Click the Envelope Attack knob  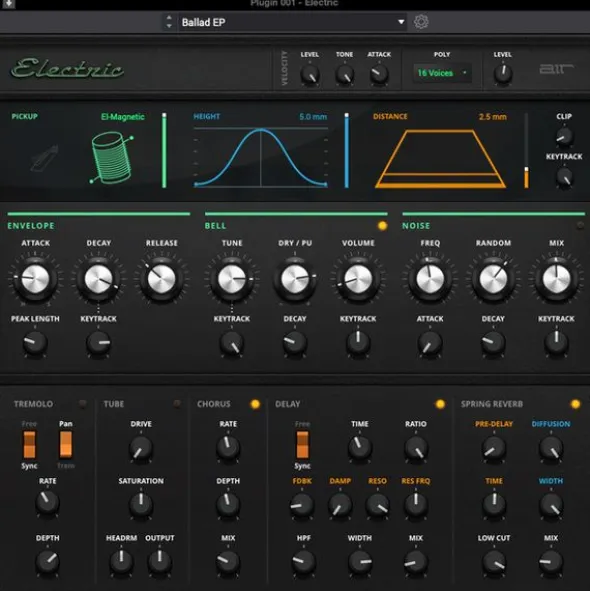35,279
